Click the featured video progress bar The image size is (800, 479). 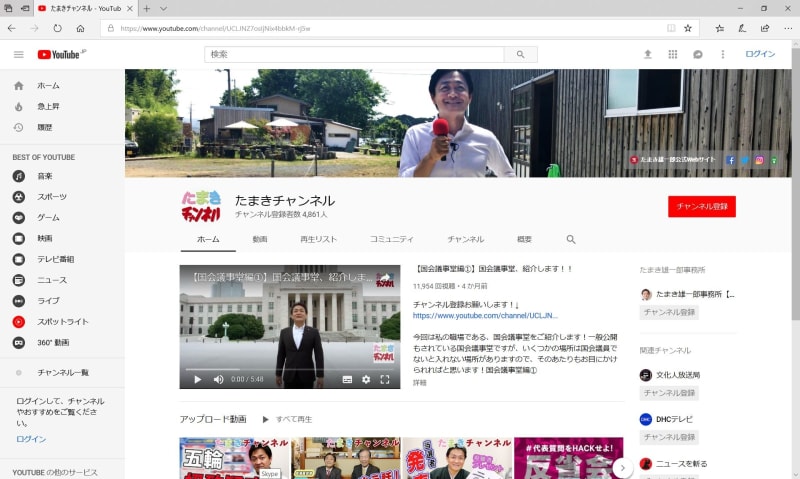click(x=290, y=369)
